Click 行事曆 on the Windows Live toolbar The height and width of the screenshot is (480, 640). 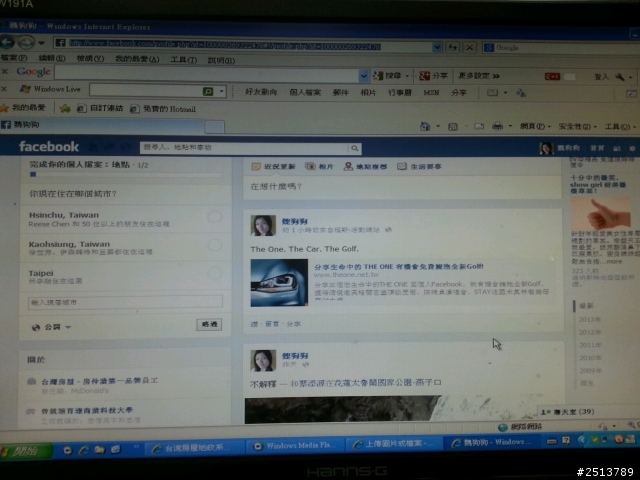coord(400,93)
